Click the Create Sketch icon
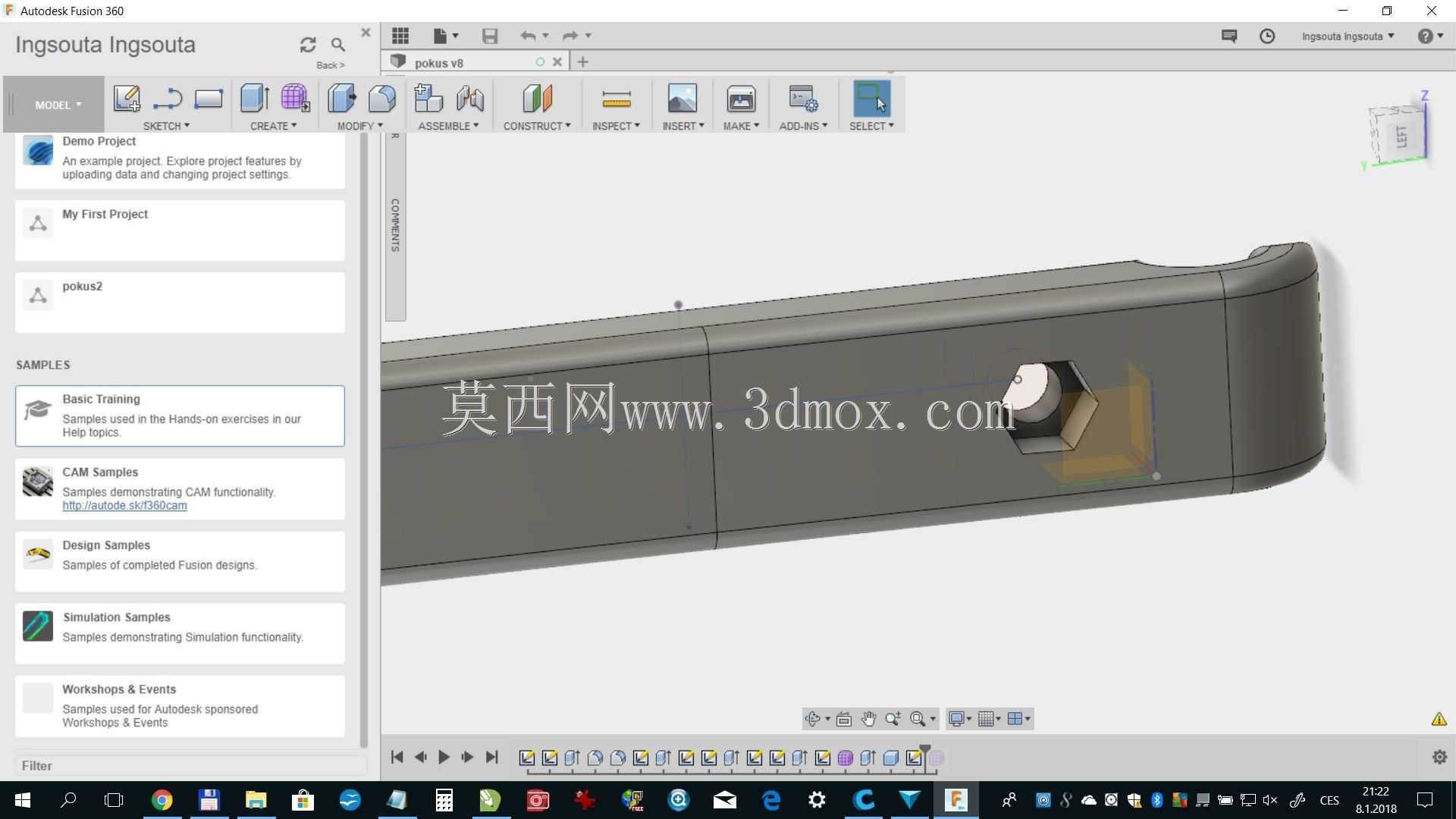The height and width of the screenshot is (819, 1456). tap(127, 99)
